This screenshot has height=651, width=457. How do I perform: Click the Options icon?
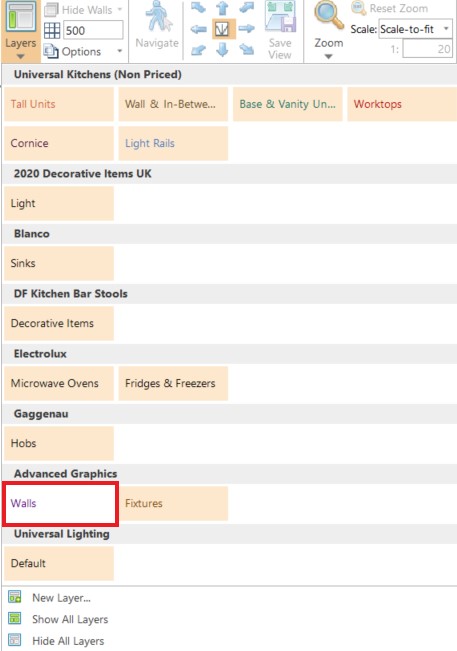tap(51, 51)
